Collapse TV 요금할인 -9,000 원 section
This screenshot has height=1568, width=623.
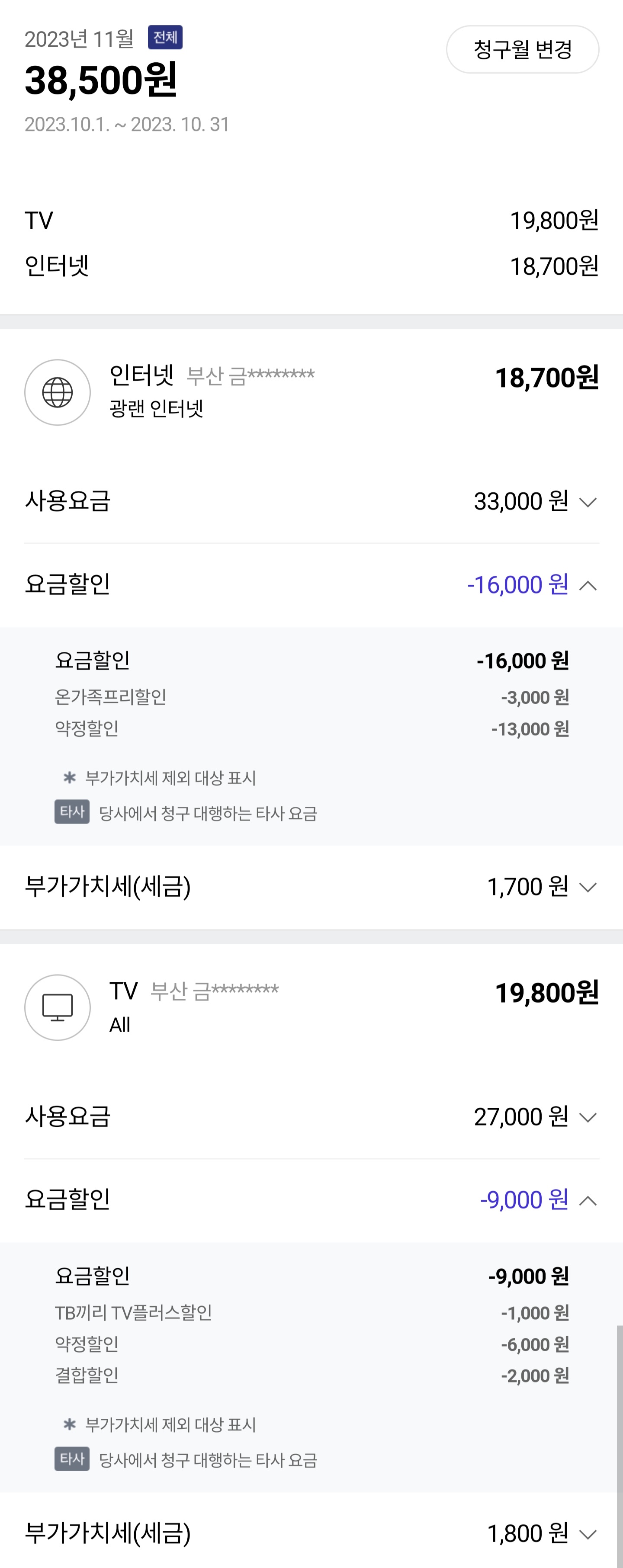coord(588,1201)
